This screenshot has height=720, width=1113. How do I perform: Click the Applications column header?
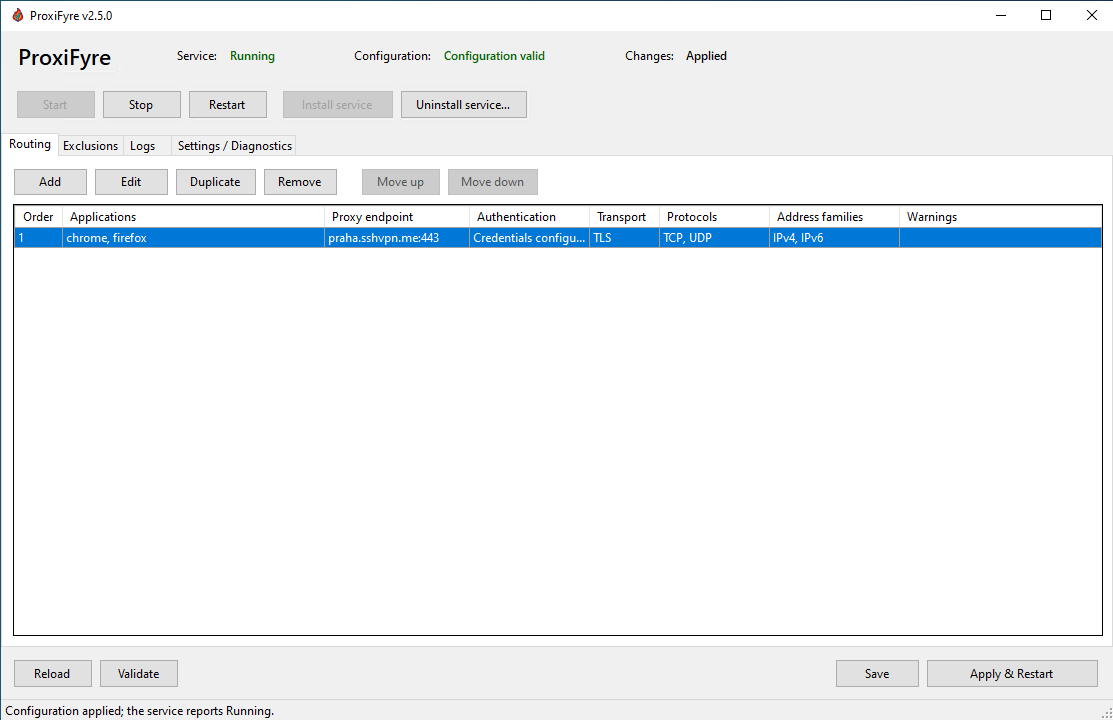[x=193, y=217]
